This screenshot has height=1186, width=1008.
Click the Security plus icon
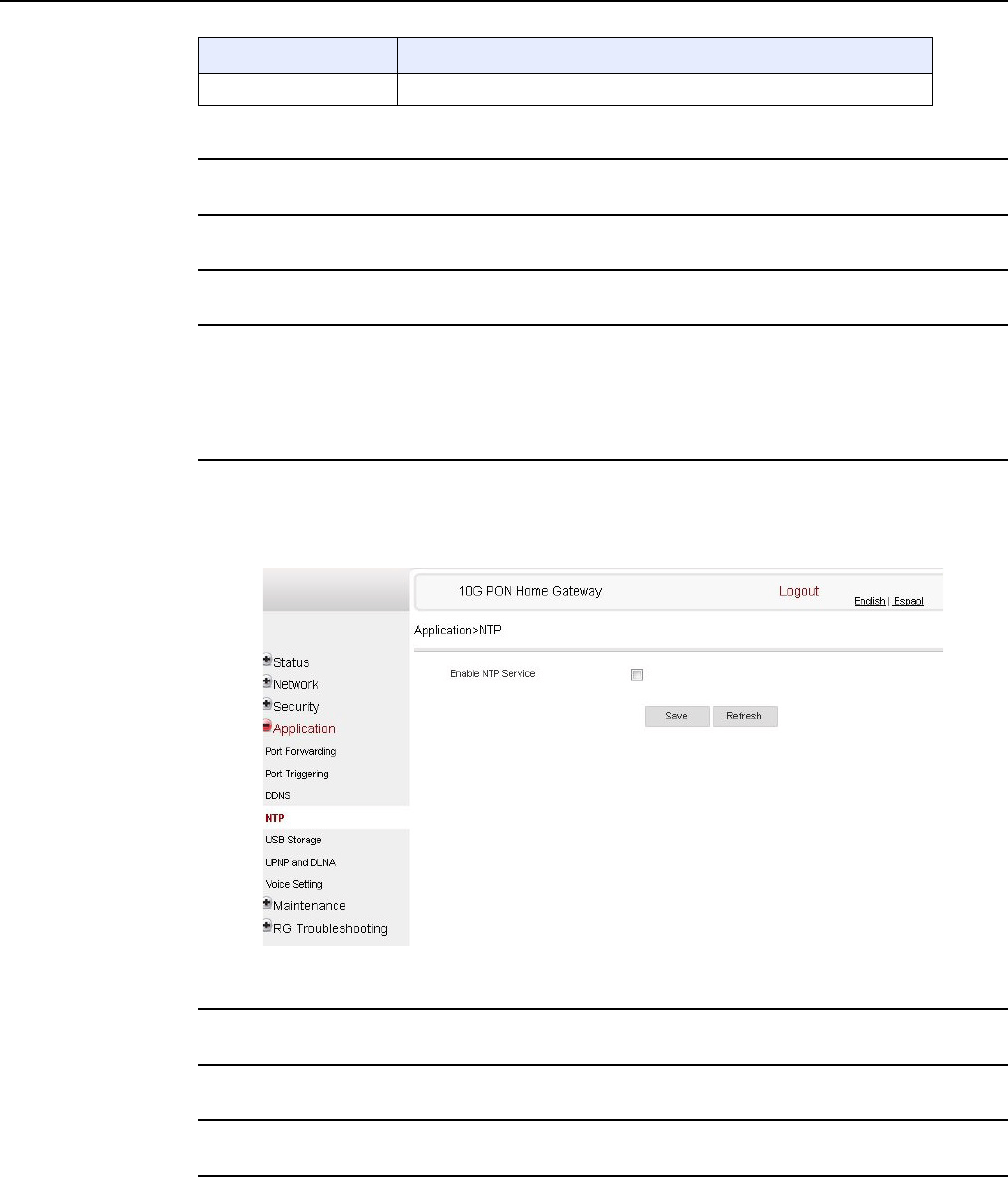click(x=267, y=704)
